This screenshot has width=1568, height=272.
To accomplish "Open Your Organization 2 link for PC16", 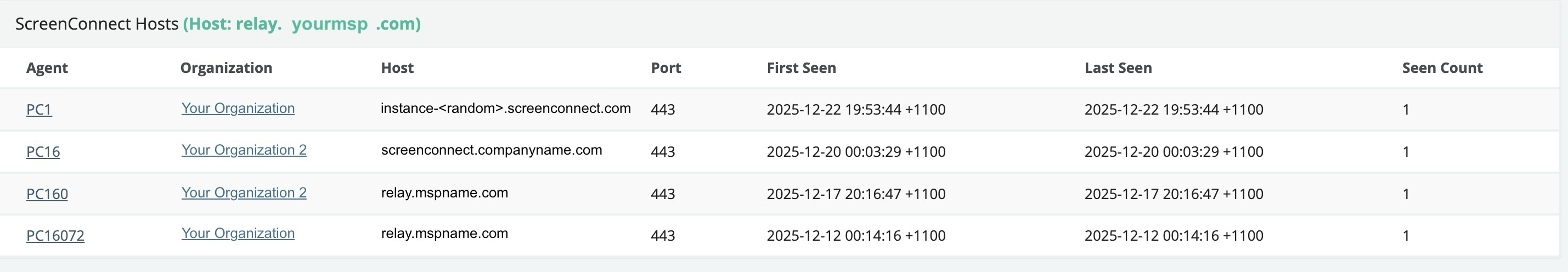I will tap(244, 150).
